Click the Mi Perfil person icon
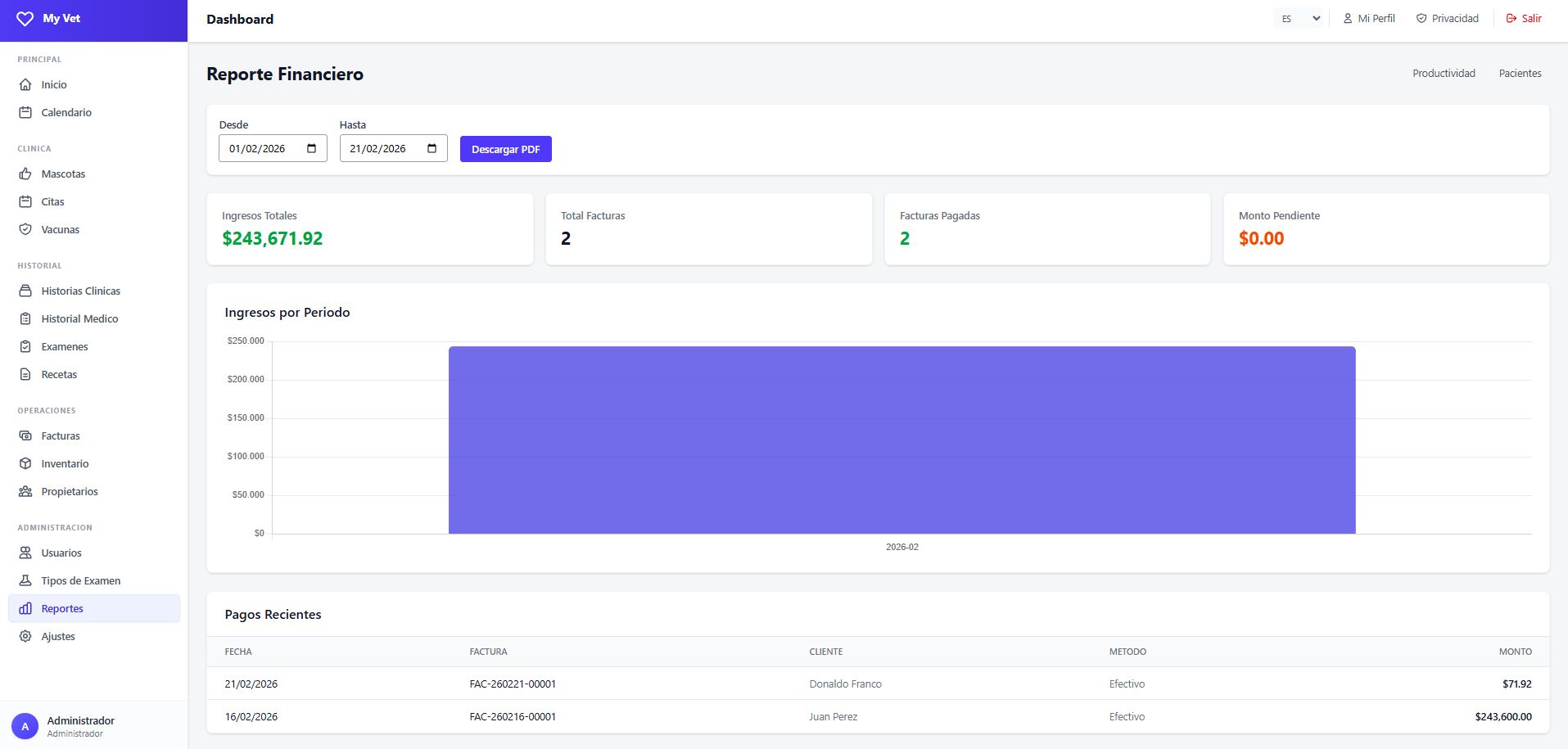This screenshot has width=1568, height=749. click(x=1348, y=18)
